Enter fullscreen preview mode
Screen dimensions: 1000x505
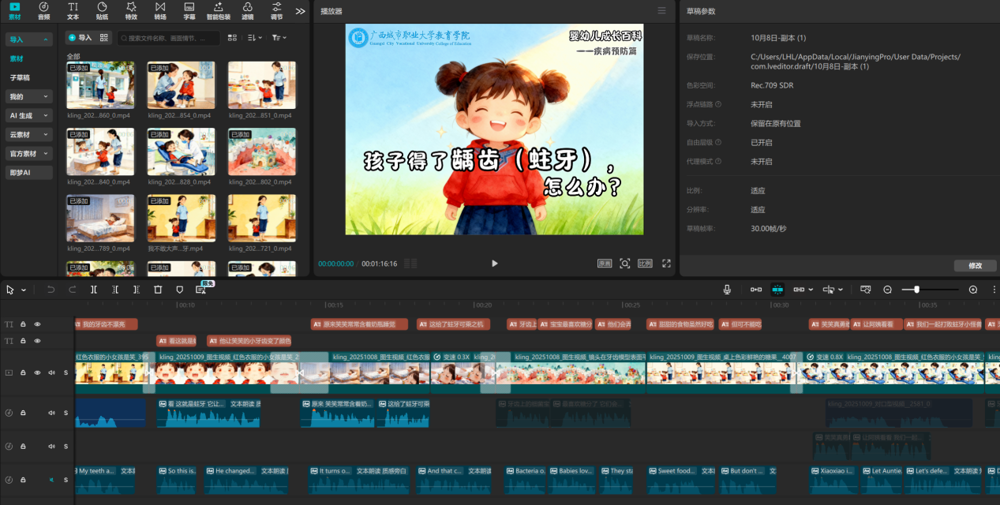pos(666,263)
